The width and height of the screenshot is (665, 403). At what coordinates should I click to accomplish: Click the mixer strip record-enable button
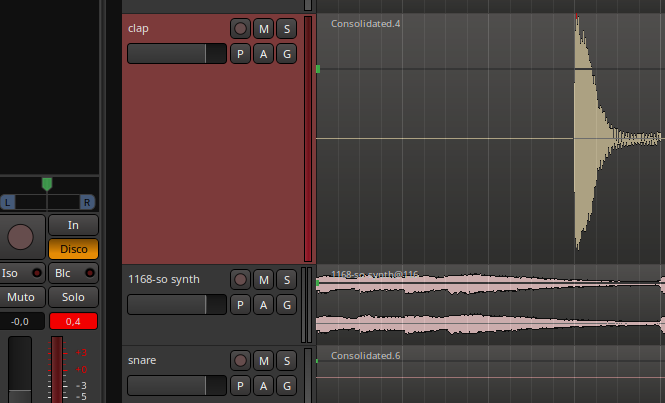coord(20,237)
